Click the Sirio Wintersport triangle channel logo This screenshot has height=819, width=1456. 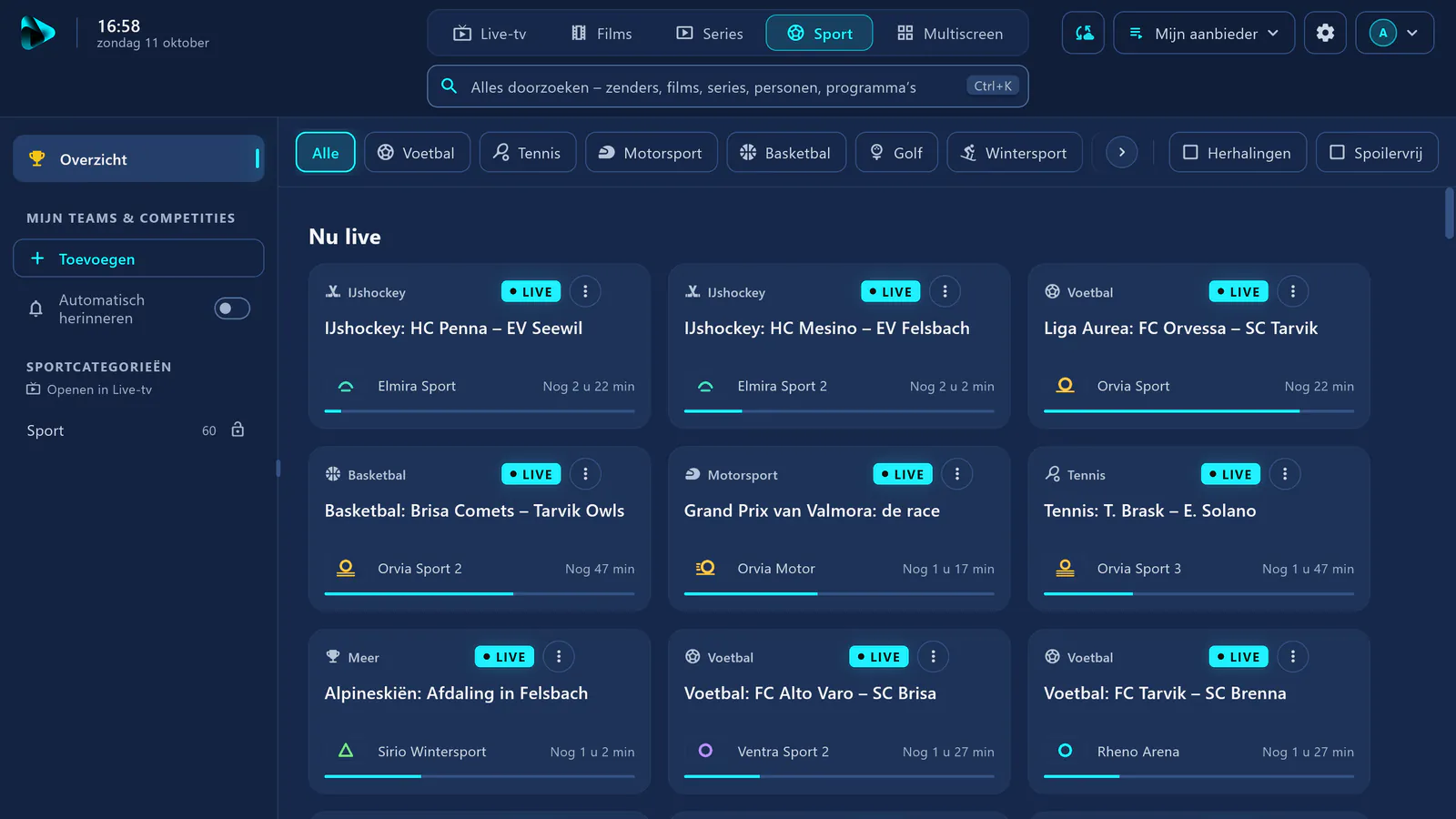click(346, 751)
